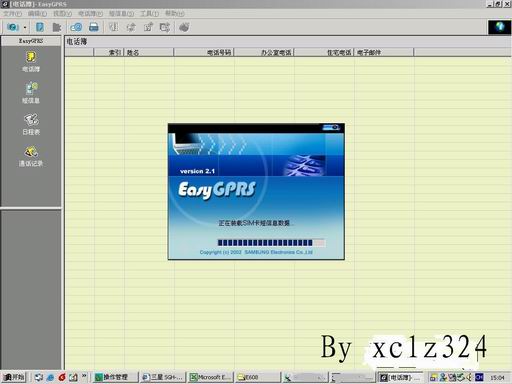512x384 pixels.
Task: Click the red quick launch icon in taskbar
Action: click(x=62, y=377)
